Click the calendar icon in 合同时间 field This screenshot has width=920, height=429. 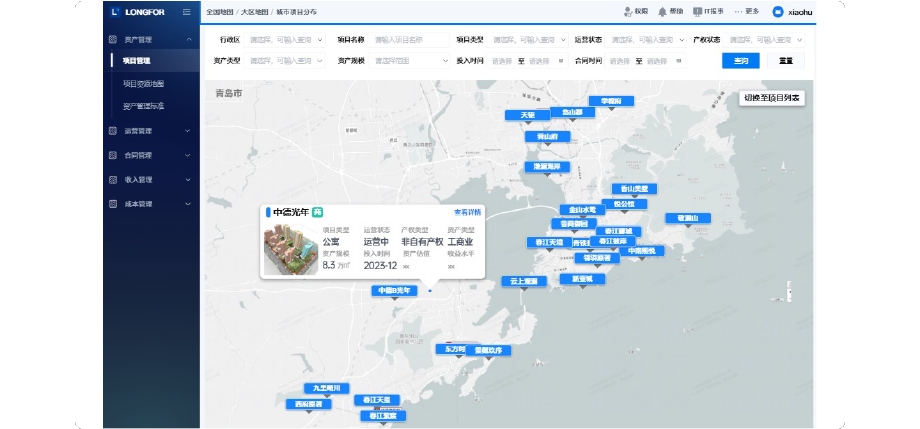tap(679, 61)
